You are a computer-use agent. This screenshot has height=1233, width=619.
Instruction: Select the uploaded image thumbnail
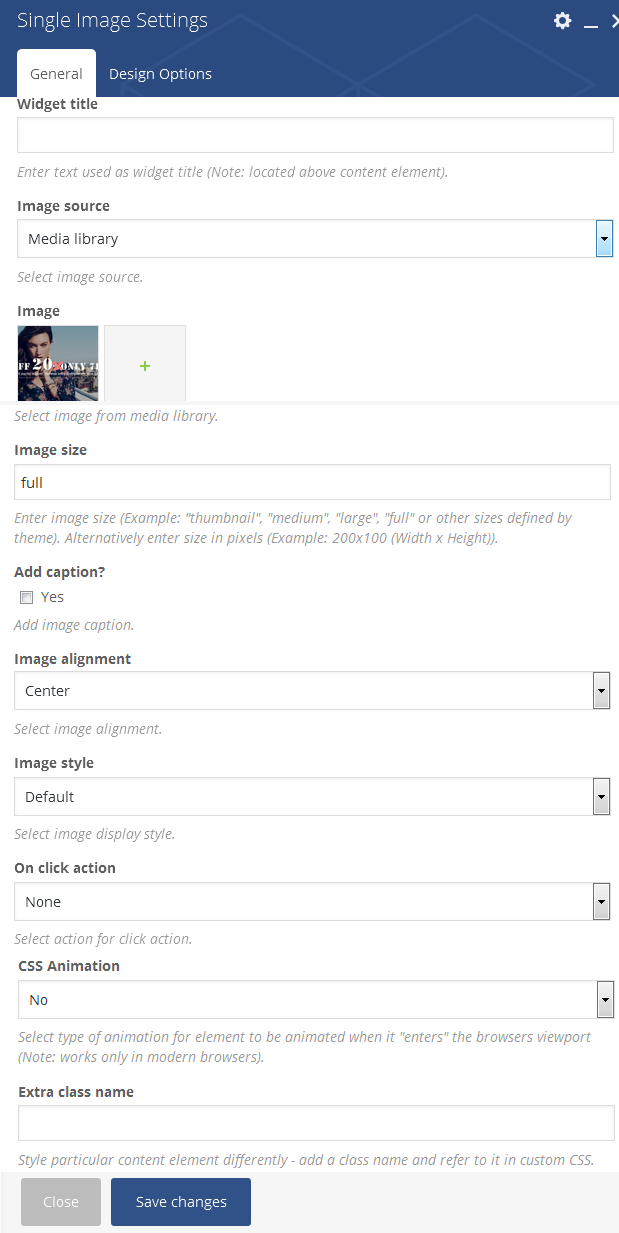click(58, 364)
